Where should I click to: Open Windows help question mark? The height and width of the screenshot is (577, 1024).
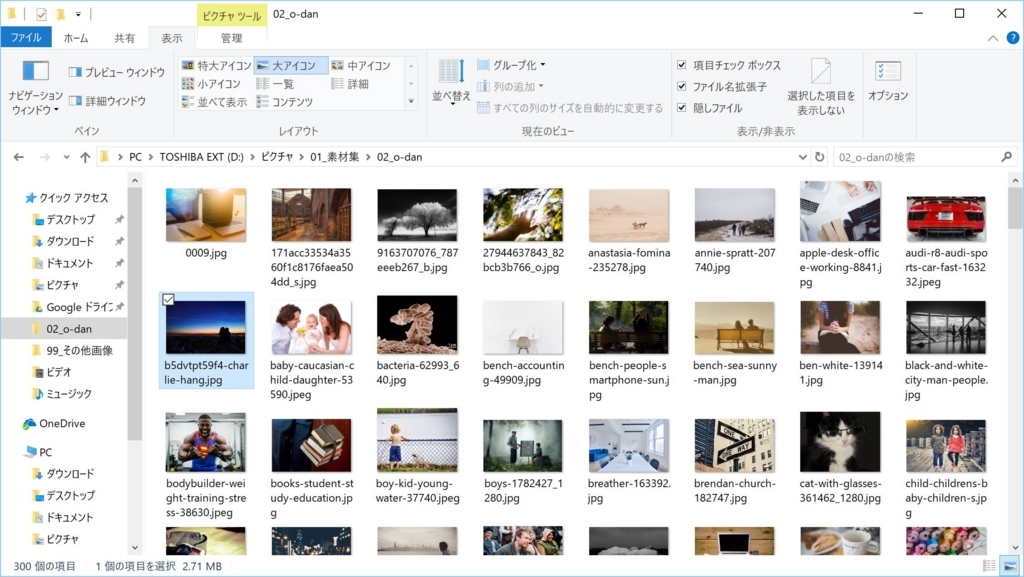pos(1013,38)
